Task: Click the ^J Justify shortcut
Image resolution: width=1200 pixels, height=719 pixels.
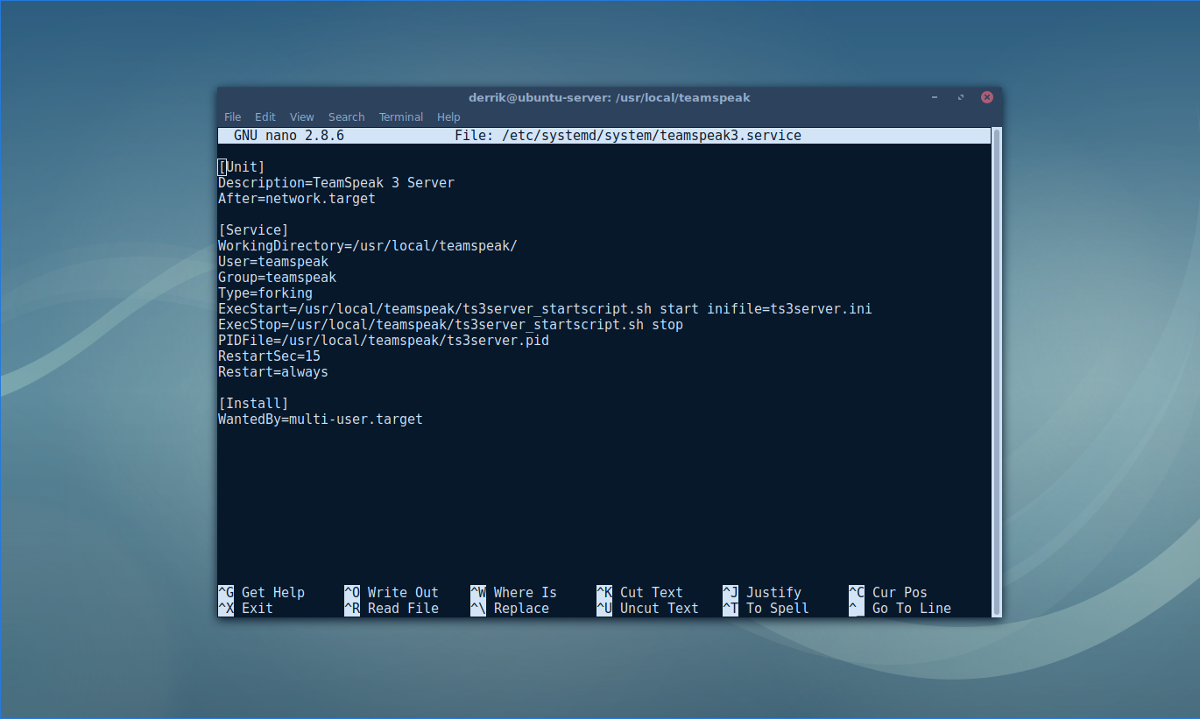Action: point(761,592)
